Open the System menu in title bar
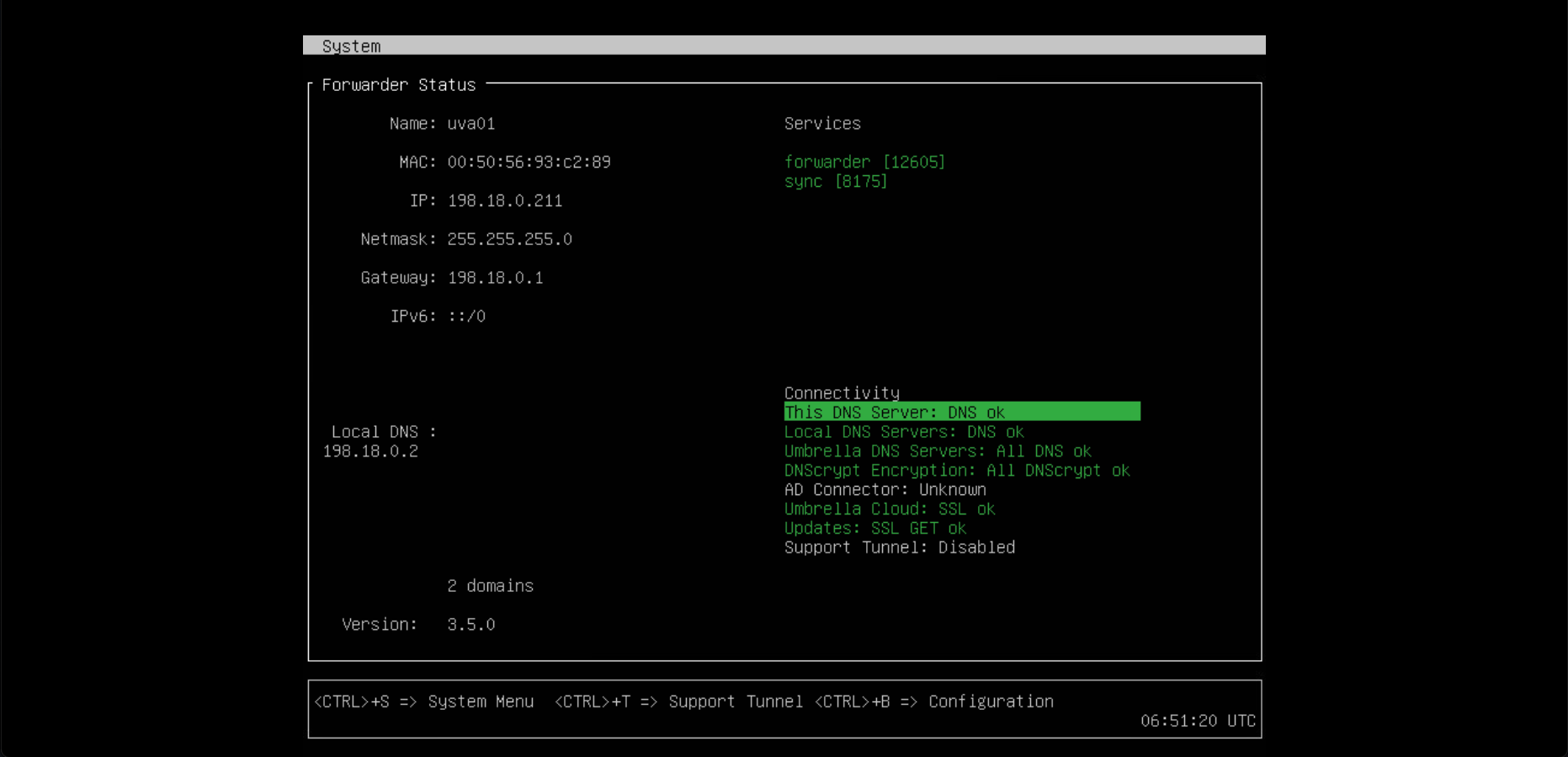 coord(351,46)
